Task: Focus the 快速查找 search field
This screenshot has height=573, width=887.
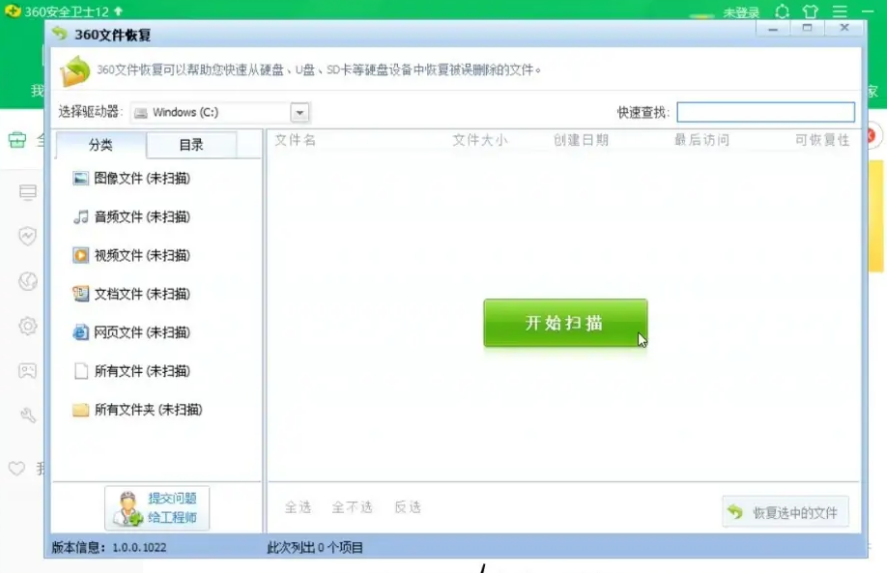Action: click(x=765, y=112)
